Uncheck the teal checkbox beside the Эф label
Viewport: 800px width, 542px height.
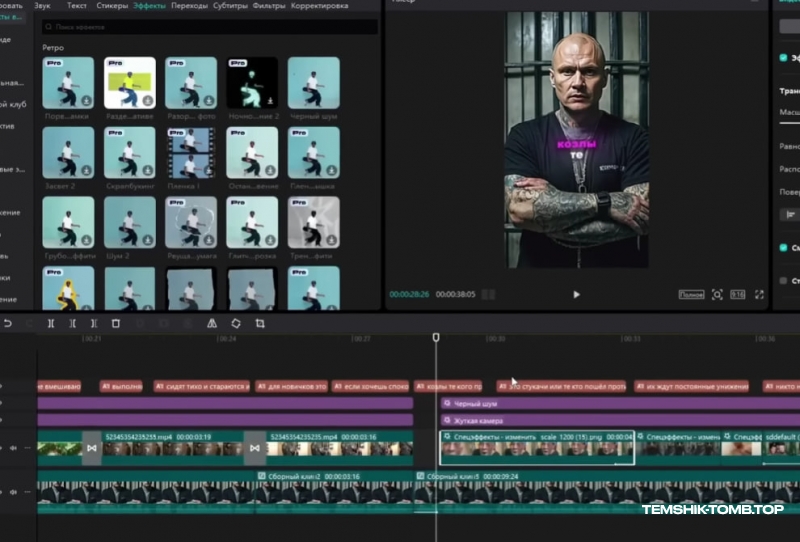click(x=784, y=58)
